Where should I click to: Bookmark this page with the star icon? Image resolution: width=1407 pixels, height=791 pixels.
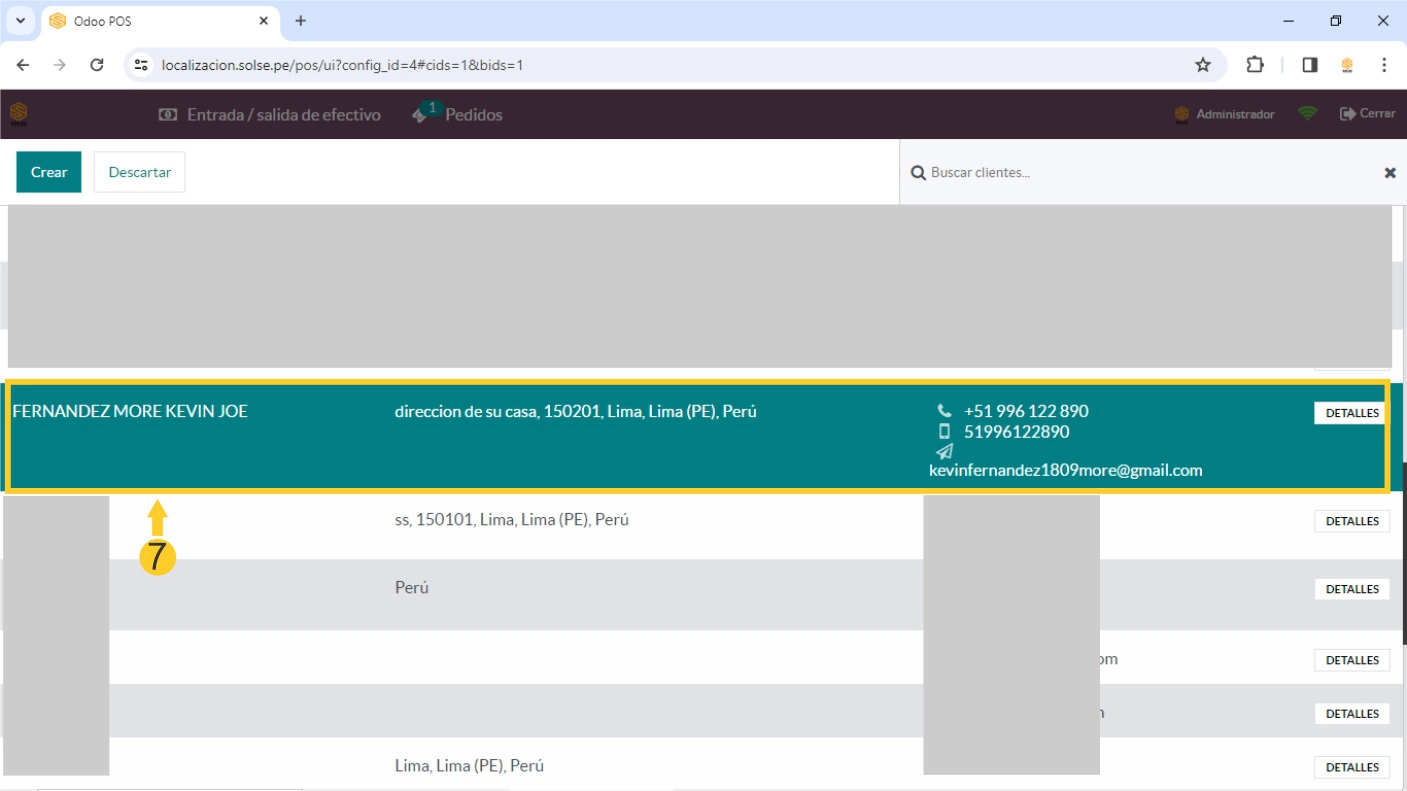click(x=1203, y=65)
